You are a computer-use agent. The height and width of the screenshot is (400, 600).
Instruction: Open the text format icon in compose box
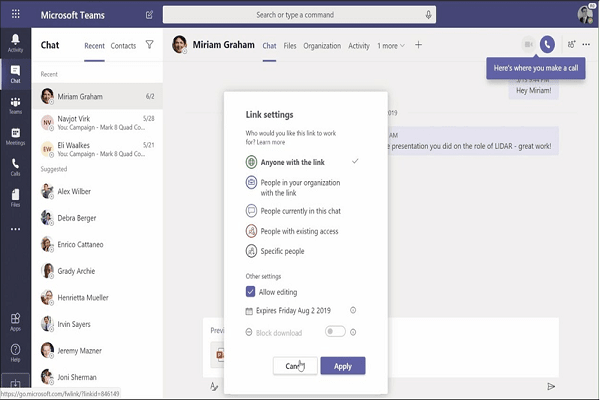coord(214,386)
